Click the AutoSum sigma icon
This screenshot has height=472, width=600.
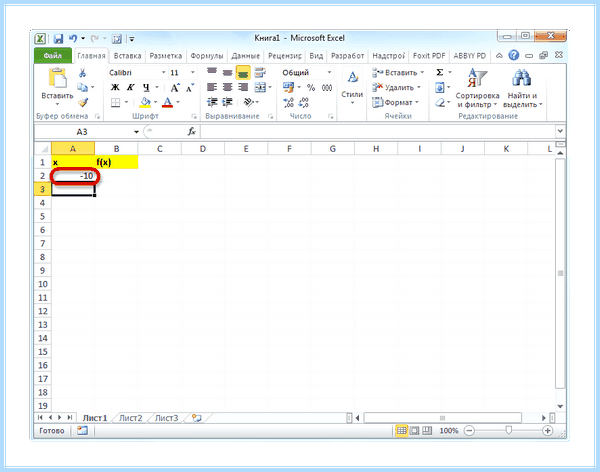[x=440, y=72]
